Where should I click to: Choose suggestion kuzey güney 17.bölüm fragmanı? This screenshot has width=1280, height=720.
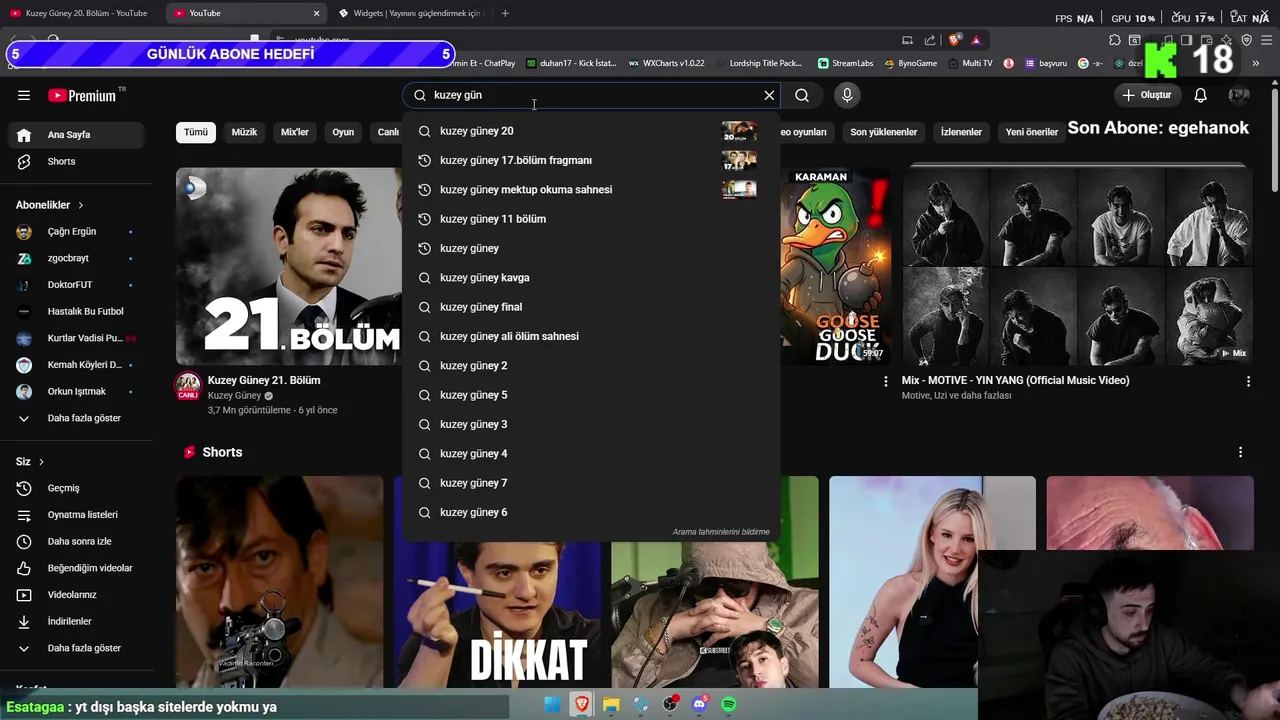[590, 160]
